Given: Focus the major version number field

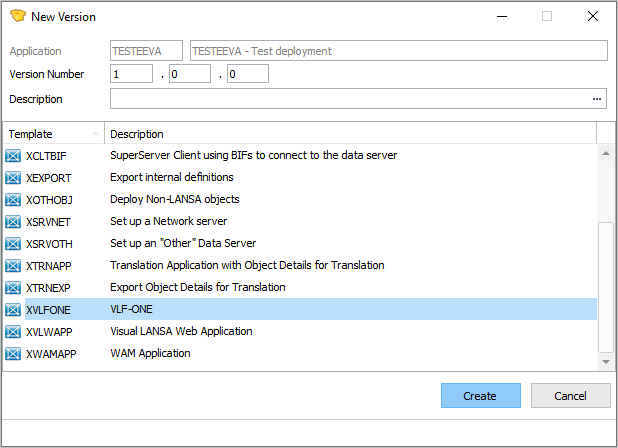Looking at the screenshot, I should click(x=131, y=74).
